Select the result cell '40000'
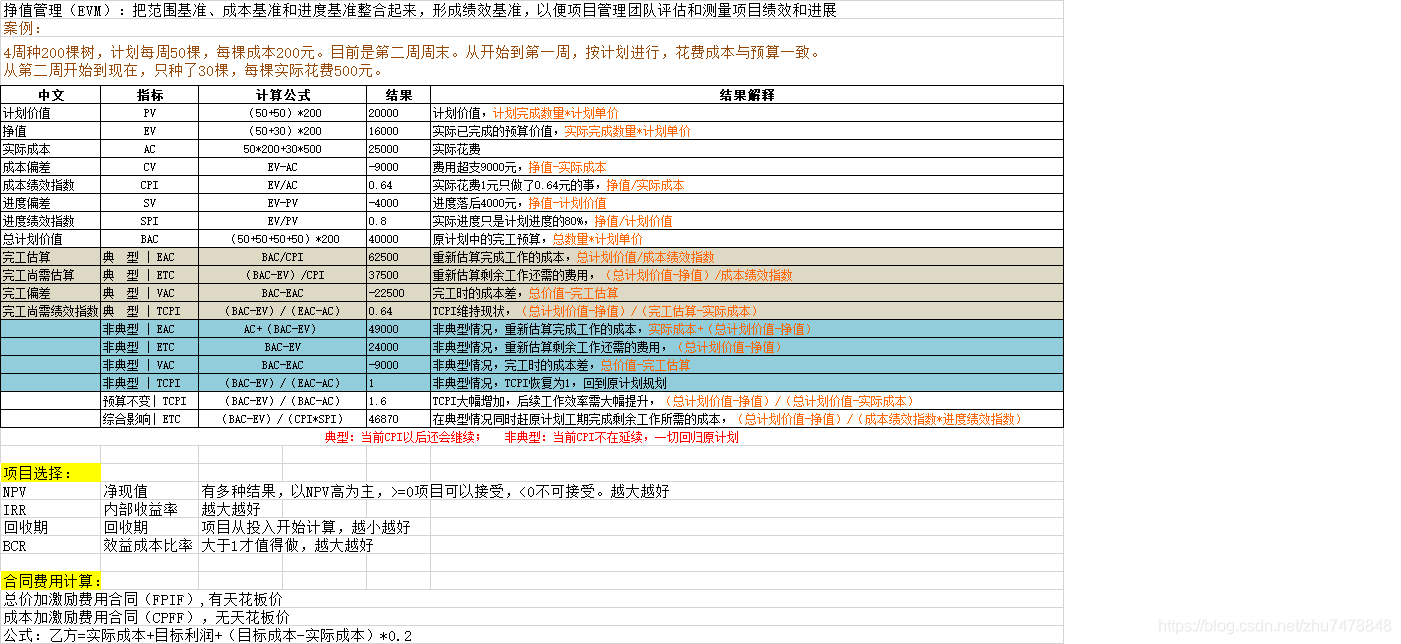The width and height of the screenshot is (1401, 644). [x=399, y=239]
